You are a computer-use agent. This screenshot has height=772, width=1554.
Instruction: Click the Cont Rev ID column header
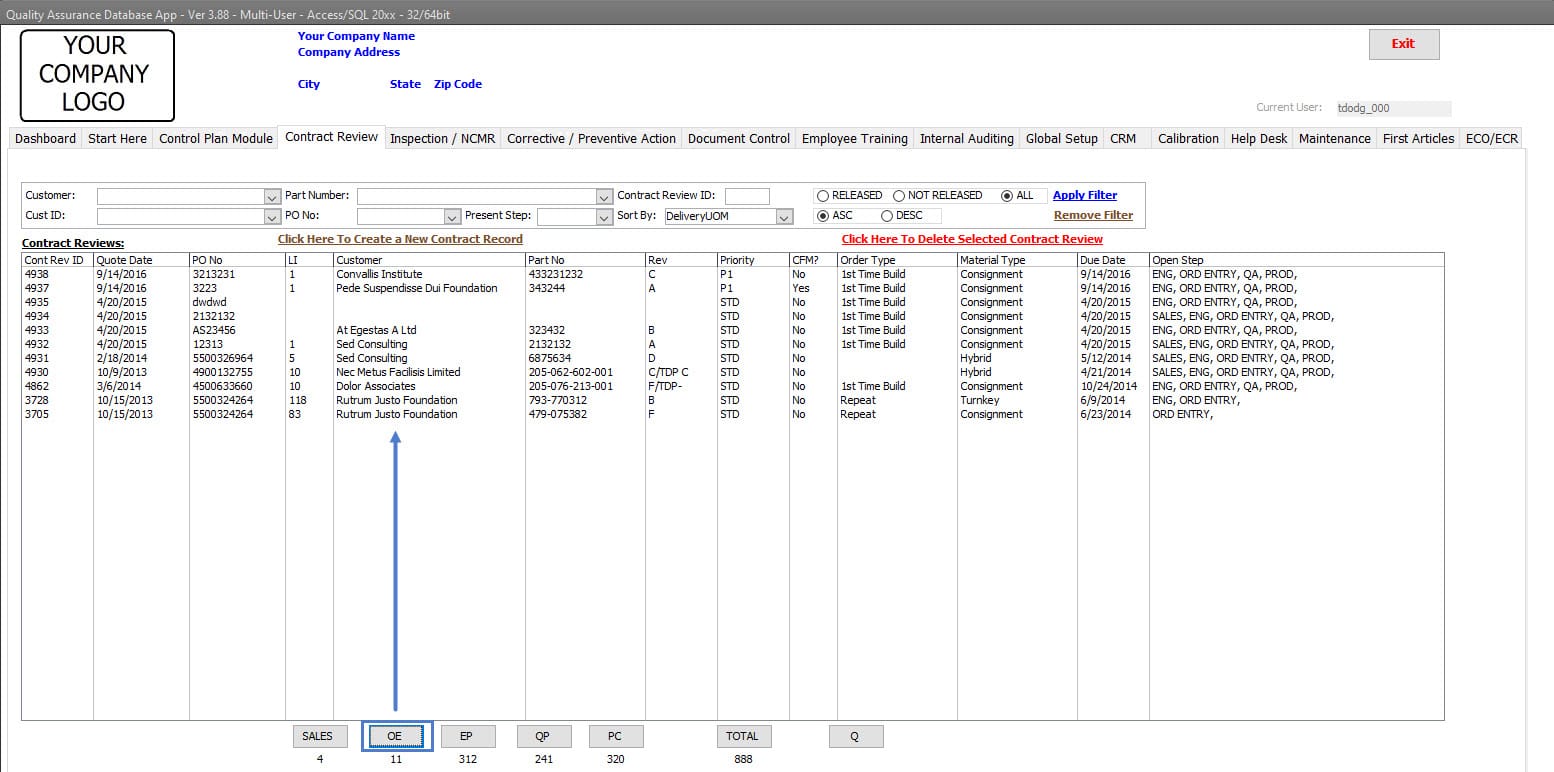58,260
